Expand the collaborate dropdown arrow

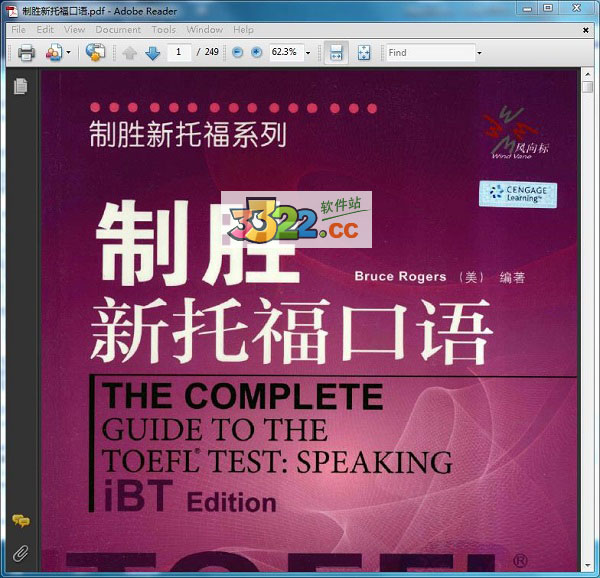(68, 52)
